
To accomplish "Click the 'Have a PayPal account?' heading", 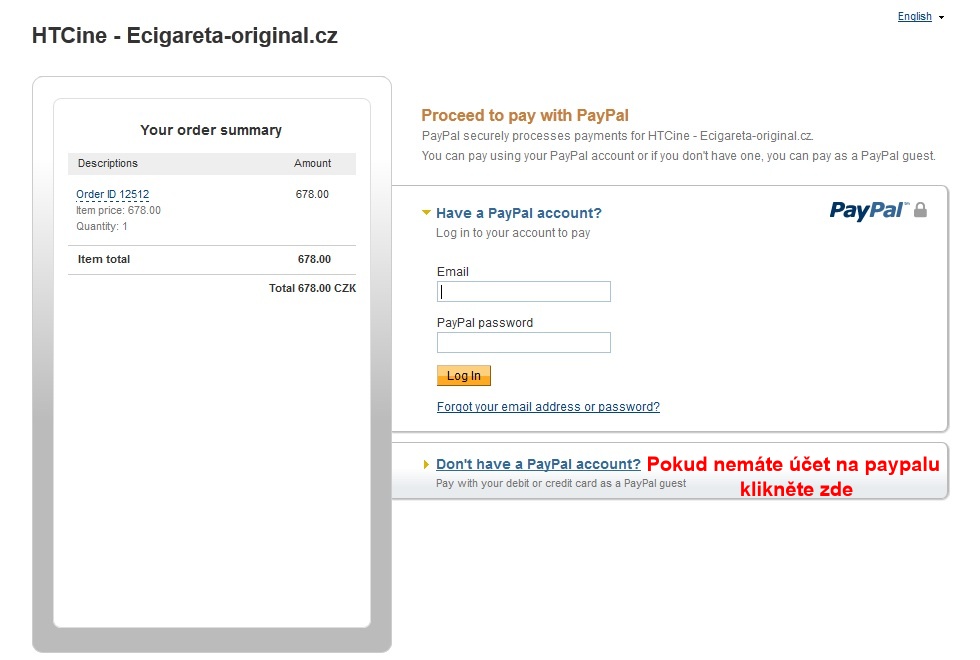I will coord(519,213).
